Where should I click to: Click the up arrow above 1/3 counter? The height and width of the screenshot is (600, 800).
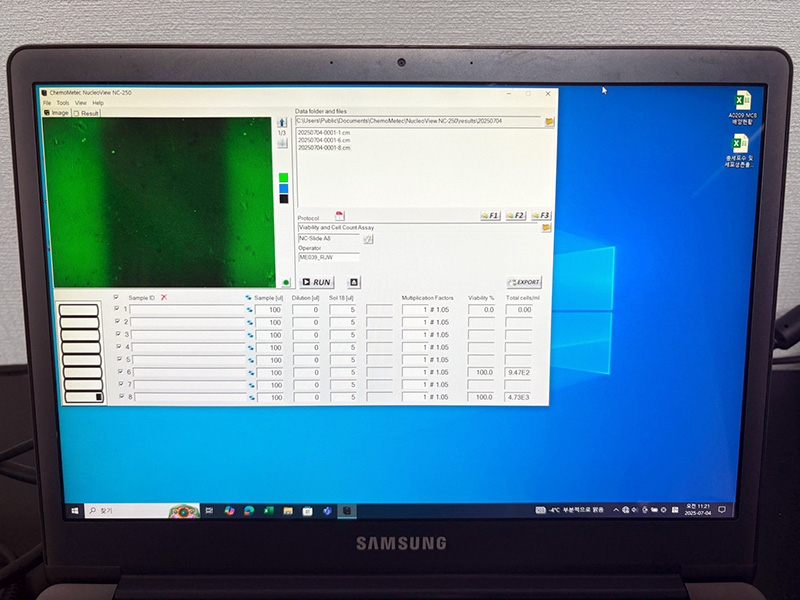coord(282,122)
